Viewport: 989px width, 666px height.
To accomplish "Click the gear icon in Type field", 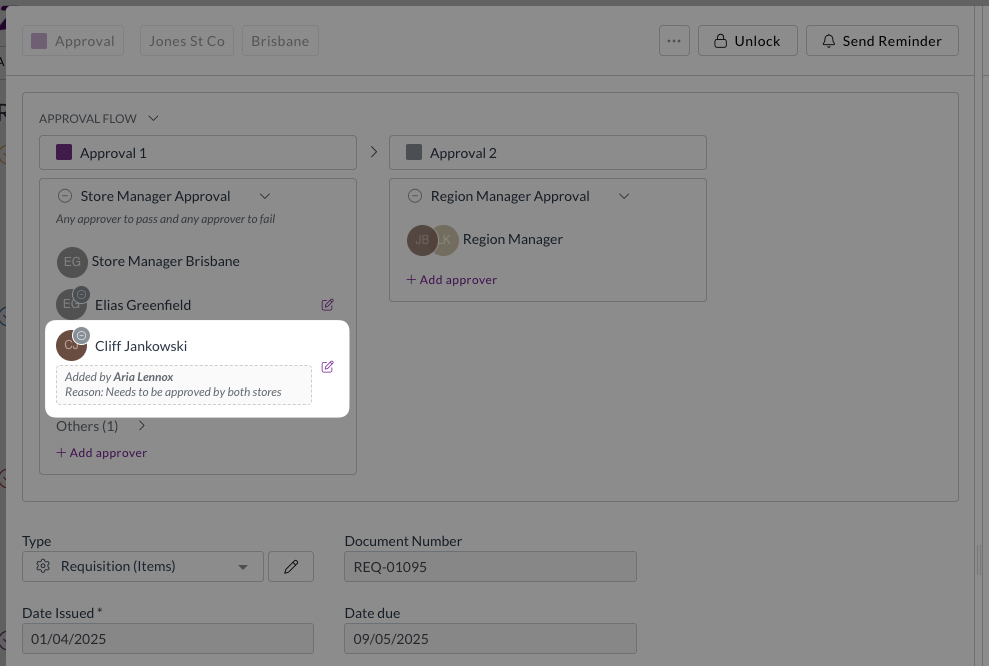I will pyautogui.click(x=43, y=566).
